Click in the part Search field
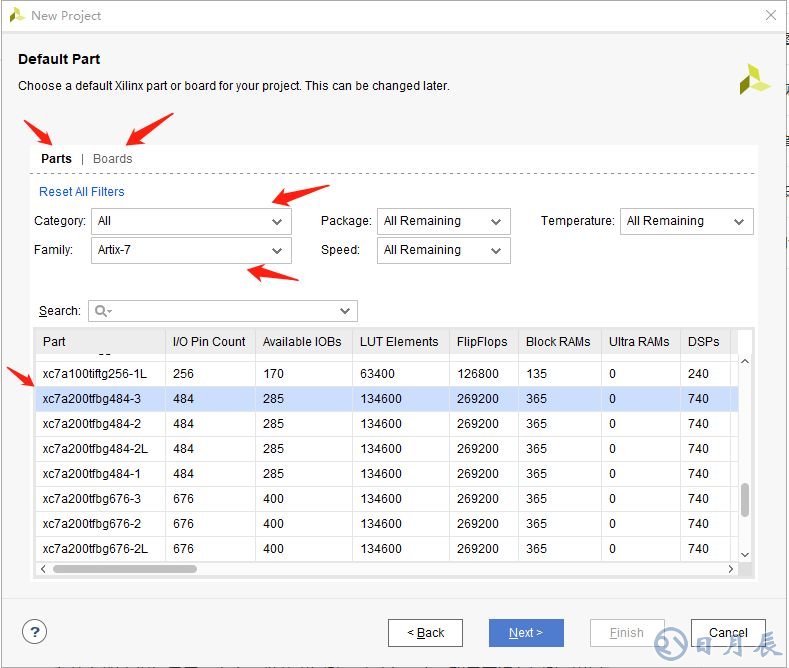 (x=225, y=311)
